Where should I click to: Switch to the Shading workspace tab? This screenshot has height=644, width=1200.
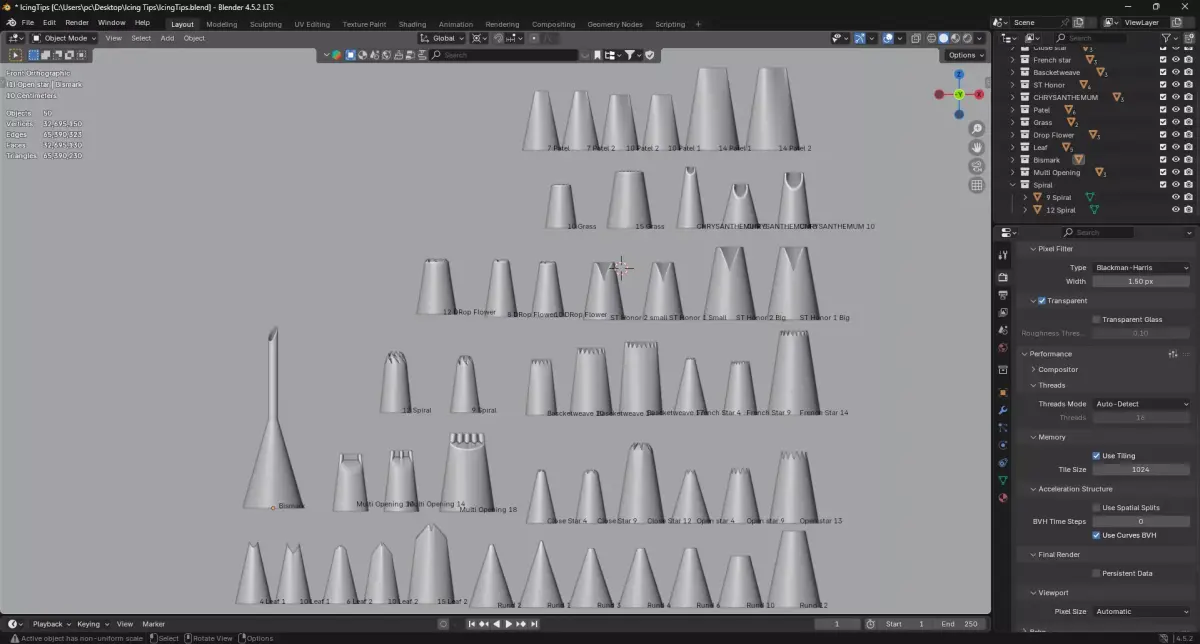pyautogui.click(x=412, y=24)
